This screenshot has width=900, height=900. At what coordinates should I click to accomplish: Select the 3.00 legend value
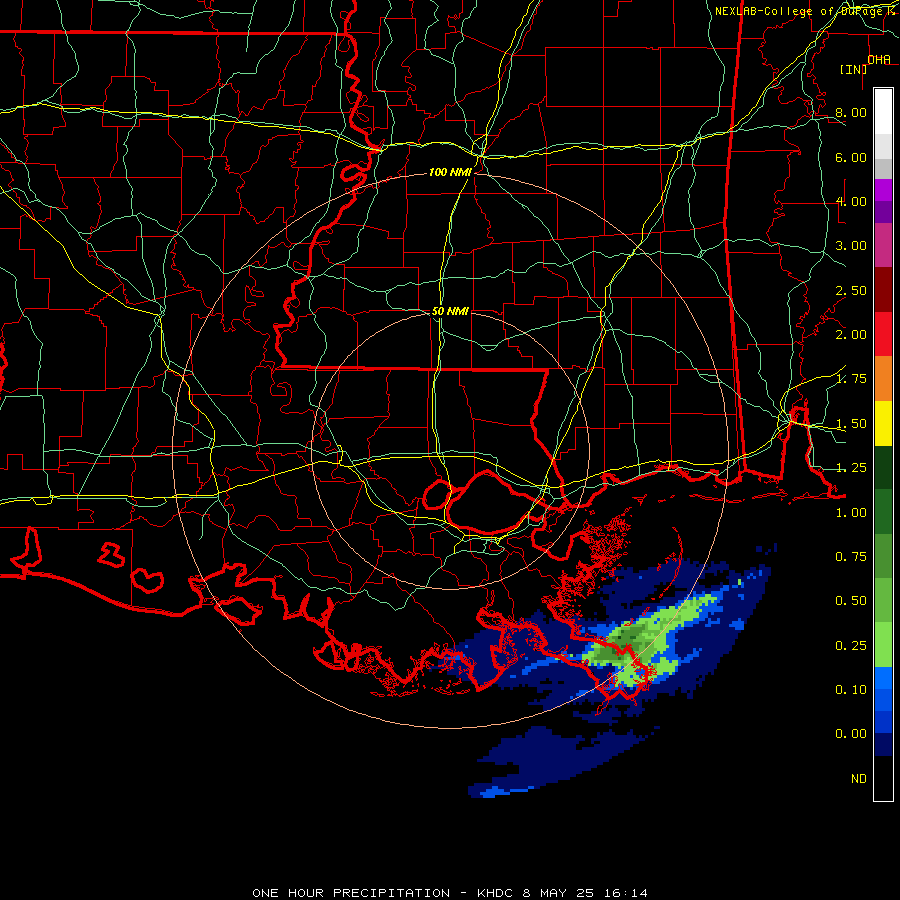851,246
